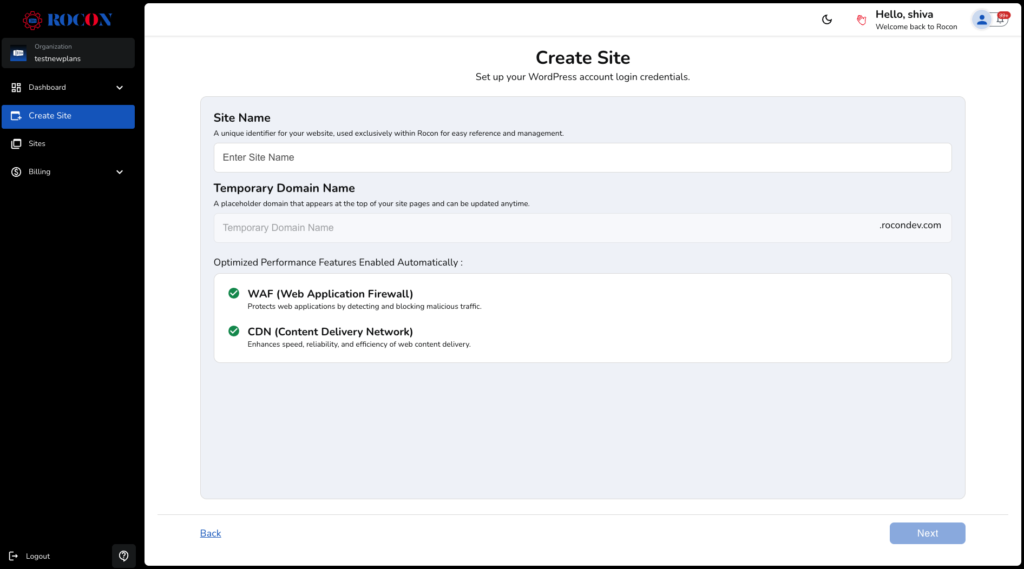This screenshot has width=1024, height=569.
Task: Click the Back link
Action: tap(210, 533)
